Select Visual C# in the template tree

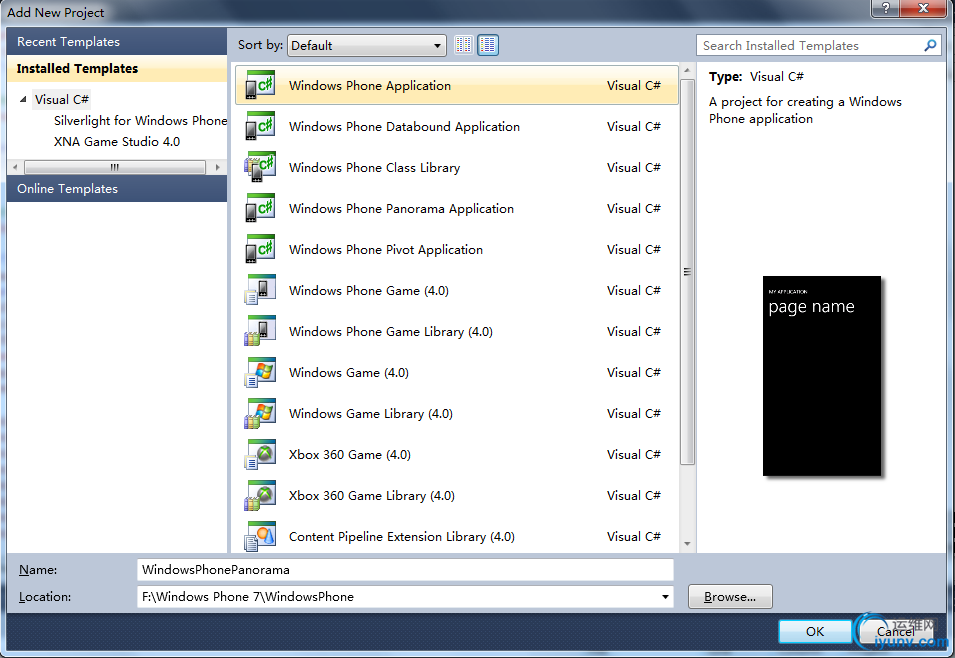tap(62, 99)
